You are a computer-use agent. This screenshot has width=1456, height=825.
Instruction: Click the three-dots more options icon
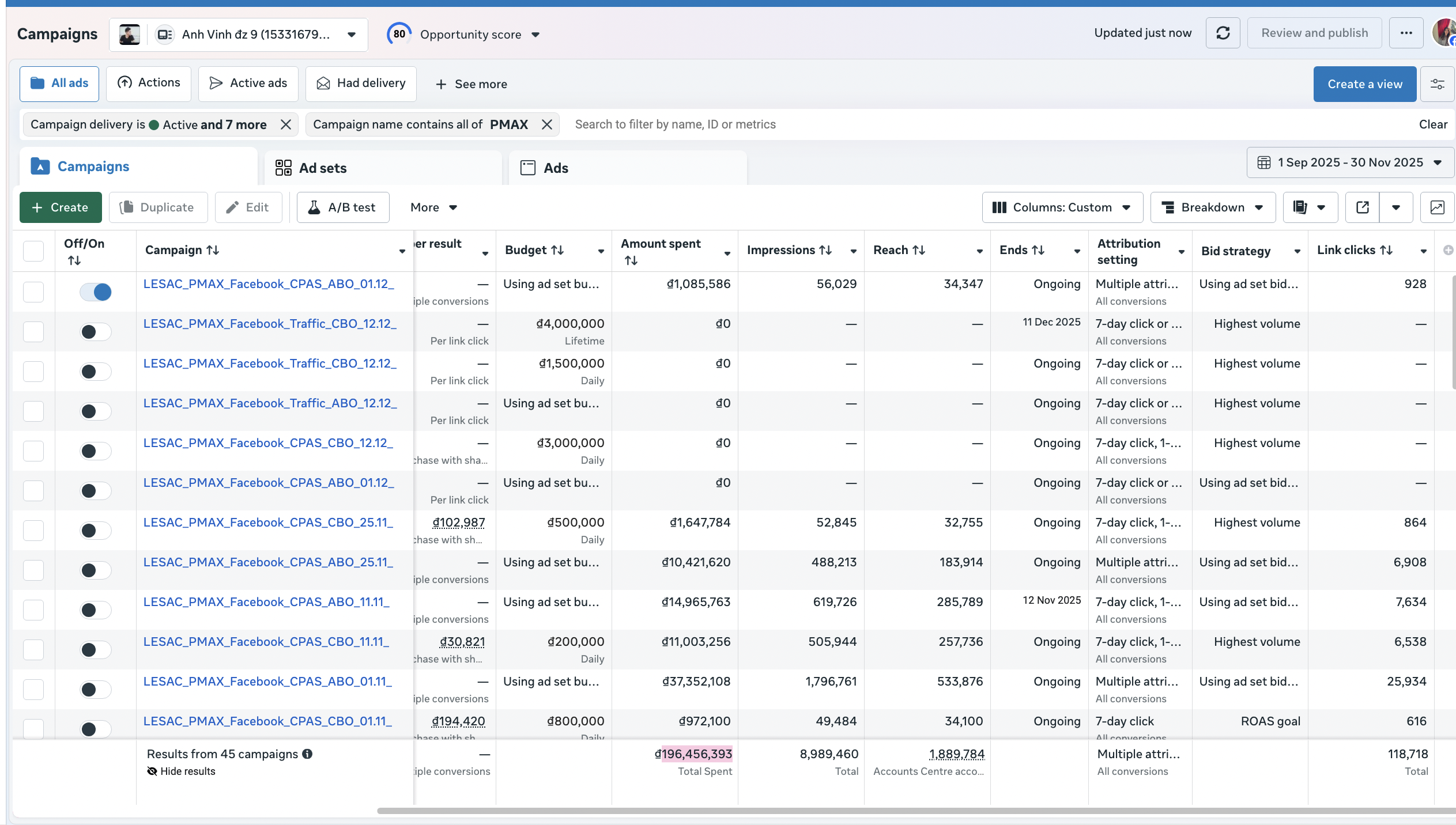pyautogui.click(x=1406, y=33)
